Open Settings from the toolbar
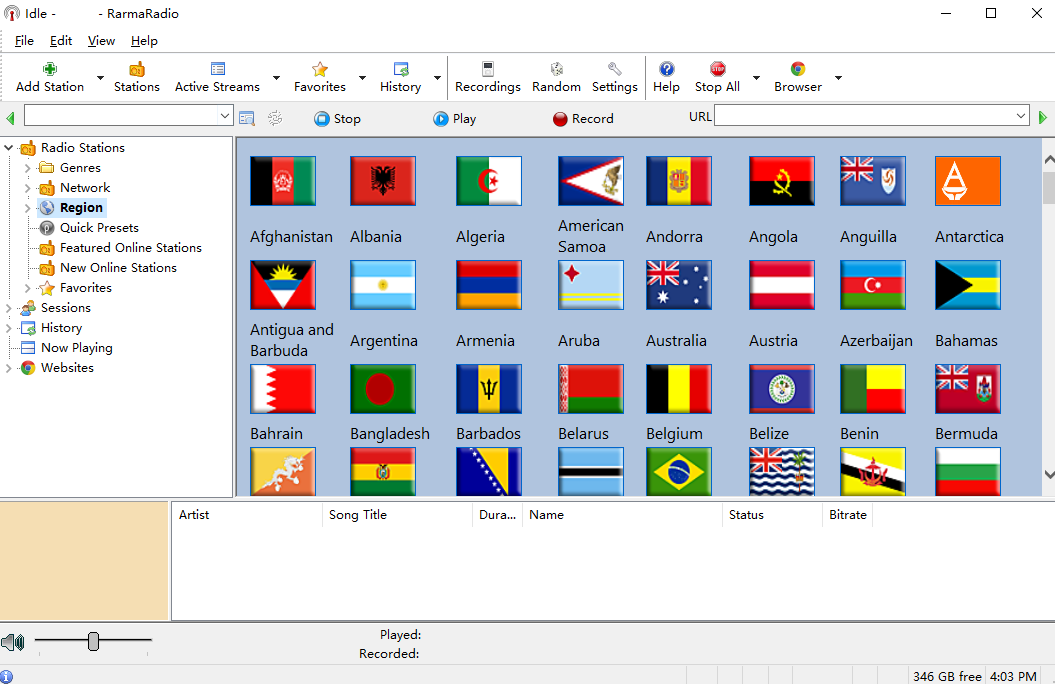The width and height of the screenshot is (1055, 684). (615, 70)
